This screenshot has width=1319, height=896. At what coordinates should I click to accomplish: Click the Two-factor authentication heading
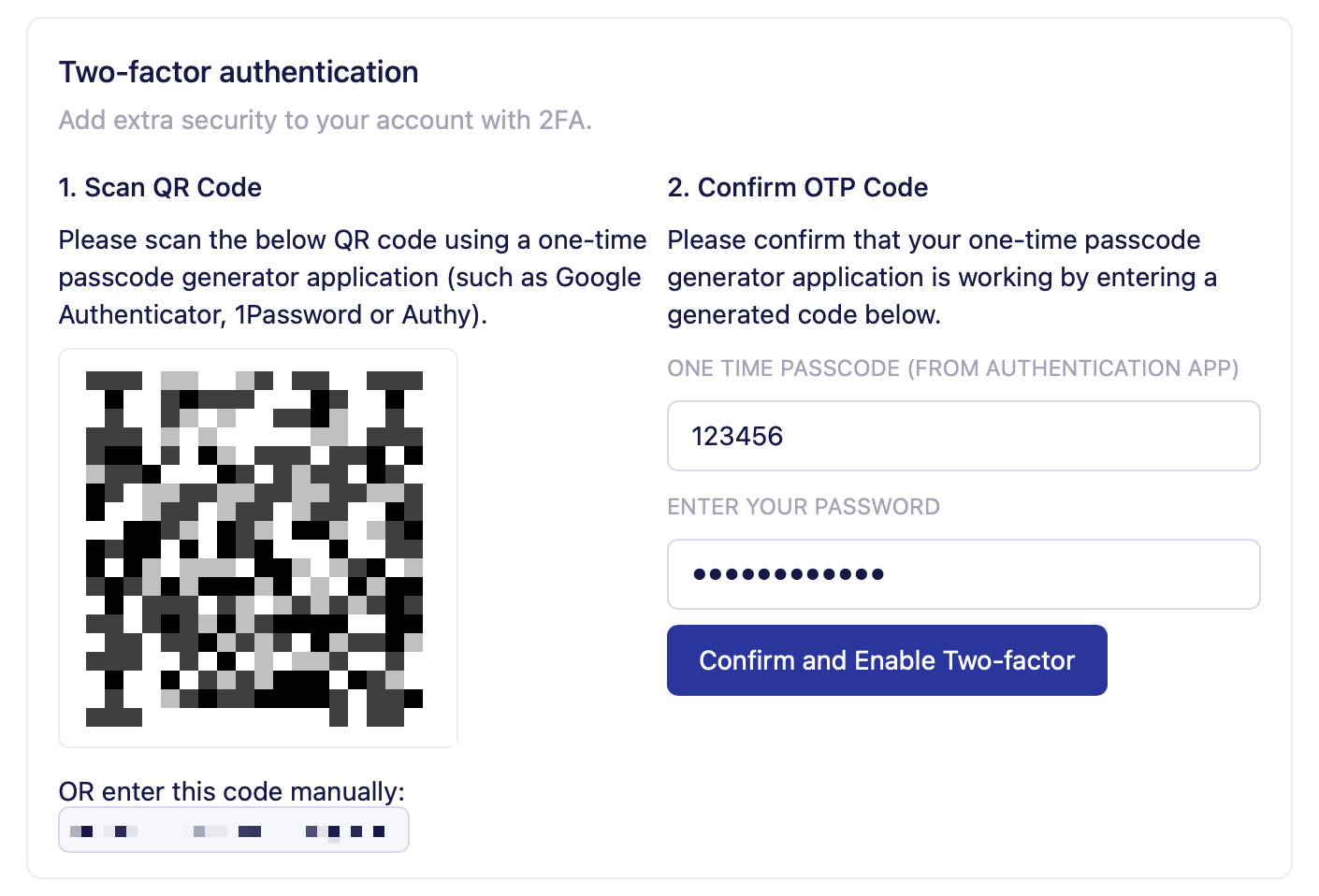(x=239, y=71)
